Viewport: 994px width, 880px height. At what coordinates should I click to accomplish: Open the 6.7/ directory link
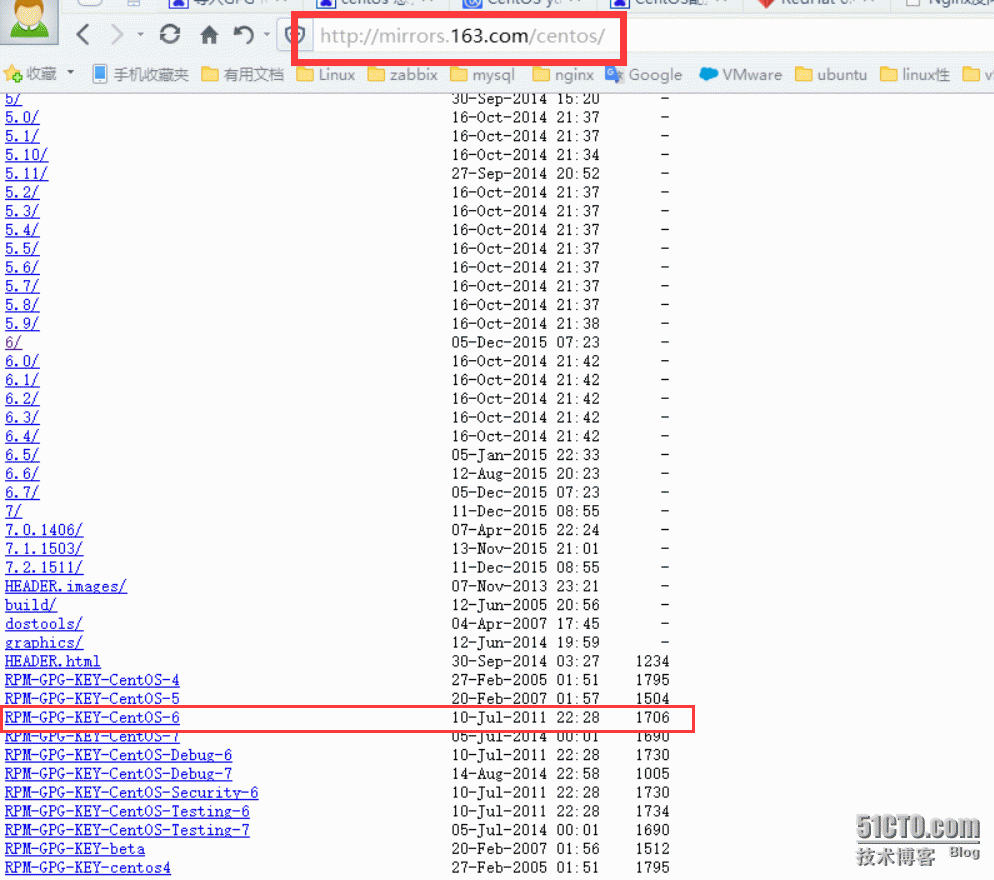[22, 493]
